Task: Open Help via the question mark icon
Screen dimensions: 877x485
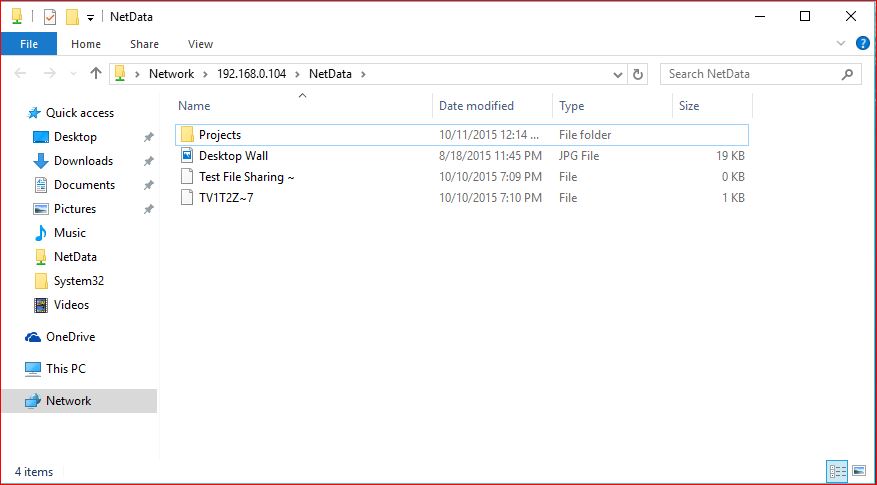Action: coord(863,43)
